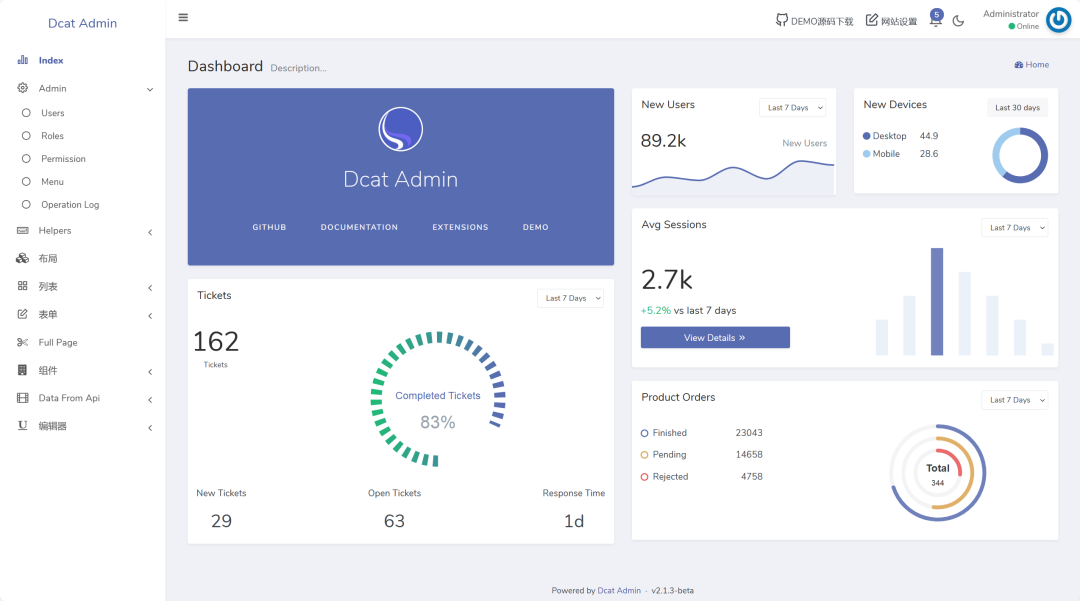
Task: Click the 布局 cubes icon
Action: point(23,258)
